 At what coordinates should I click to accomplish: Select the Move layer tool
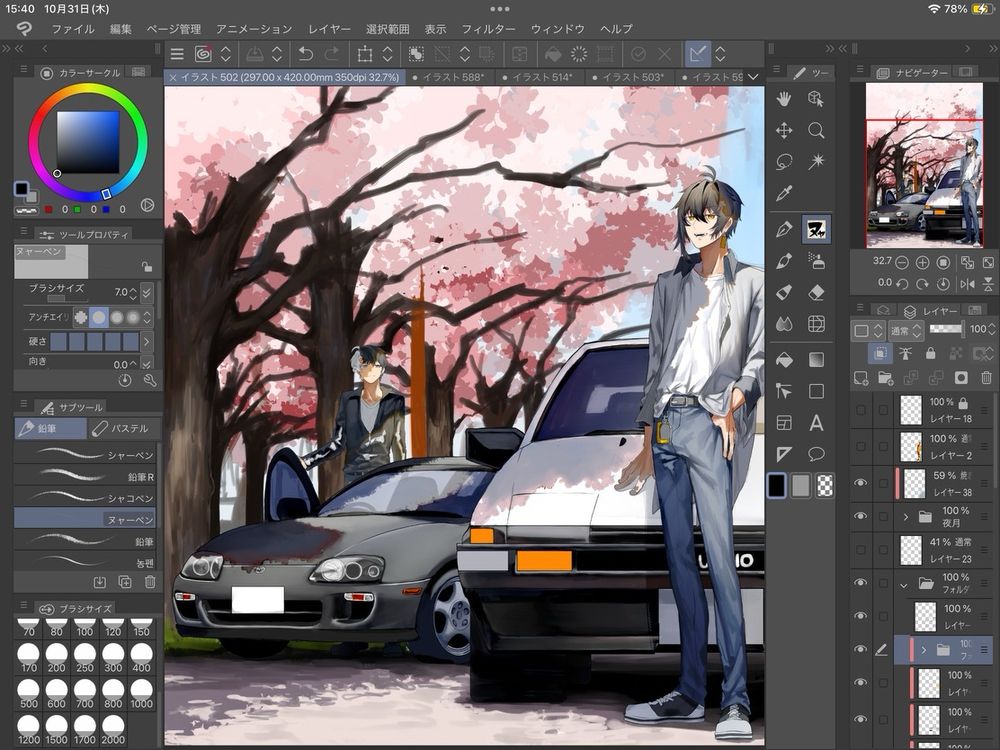point(784,131)
